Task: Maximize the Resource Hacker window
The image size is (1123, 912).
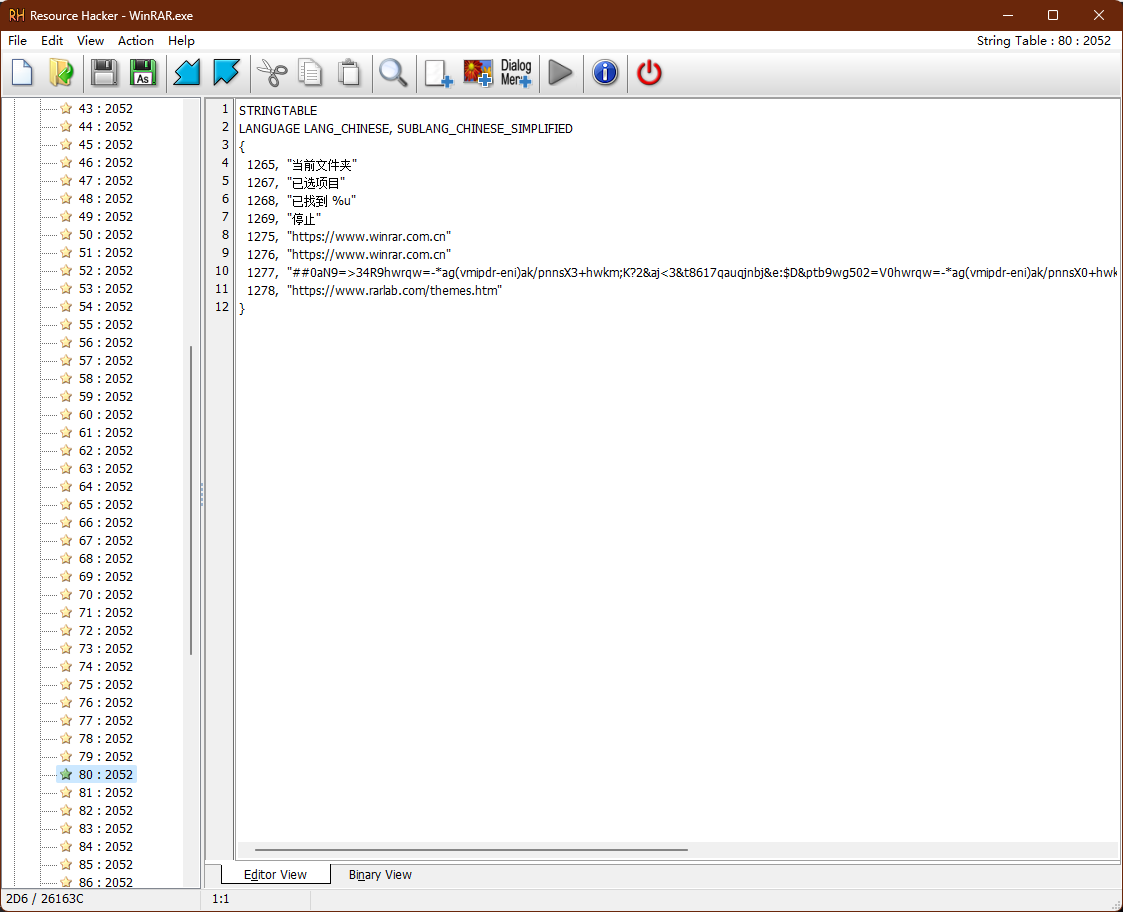Action: 1053,15
